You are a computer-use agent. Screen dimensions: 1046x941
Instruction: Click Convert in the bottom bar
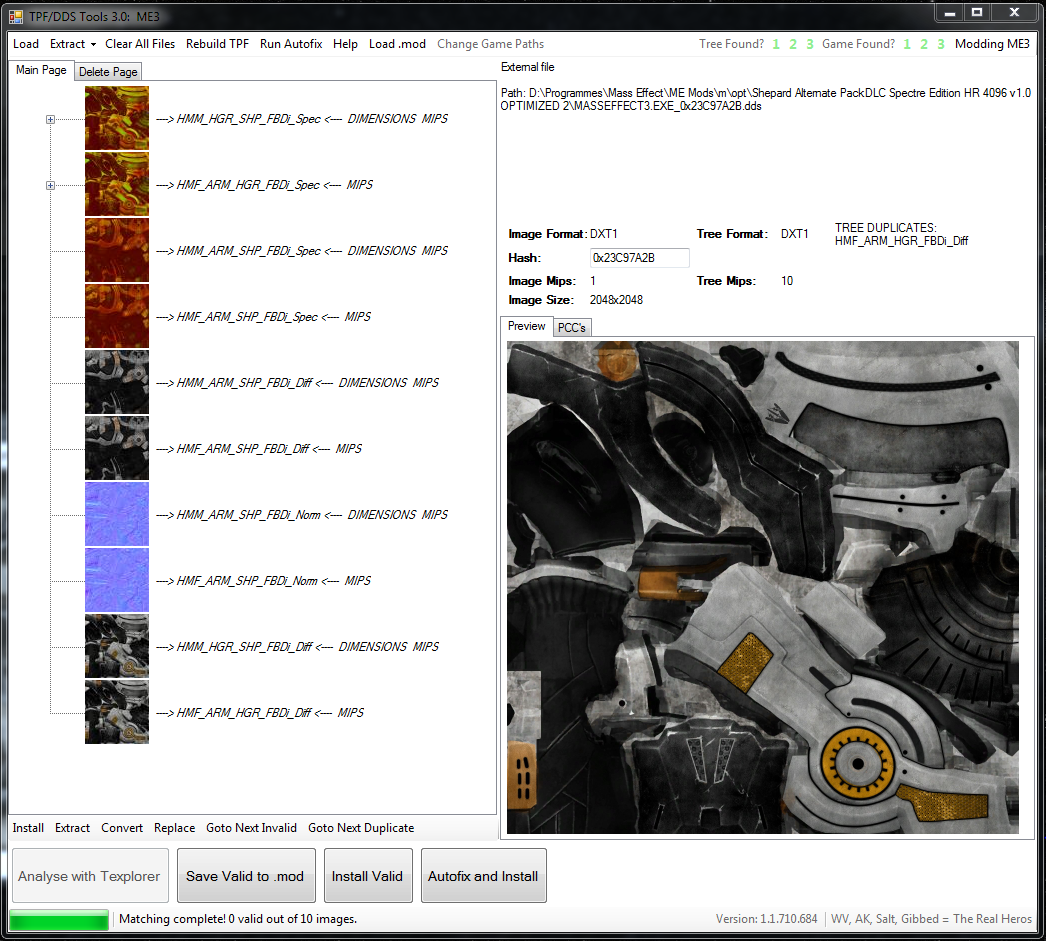[x=122, y=828]
